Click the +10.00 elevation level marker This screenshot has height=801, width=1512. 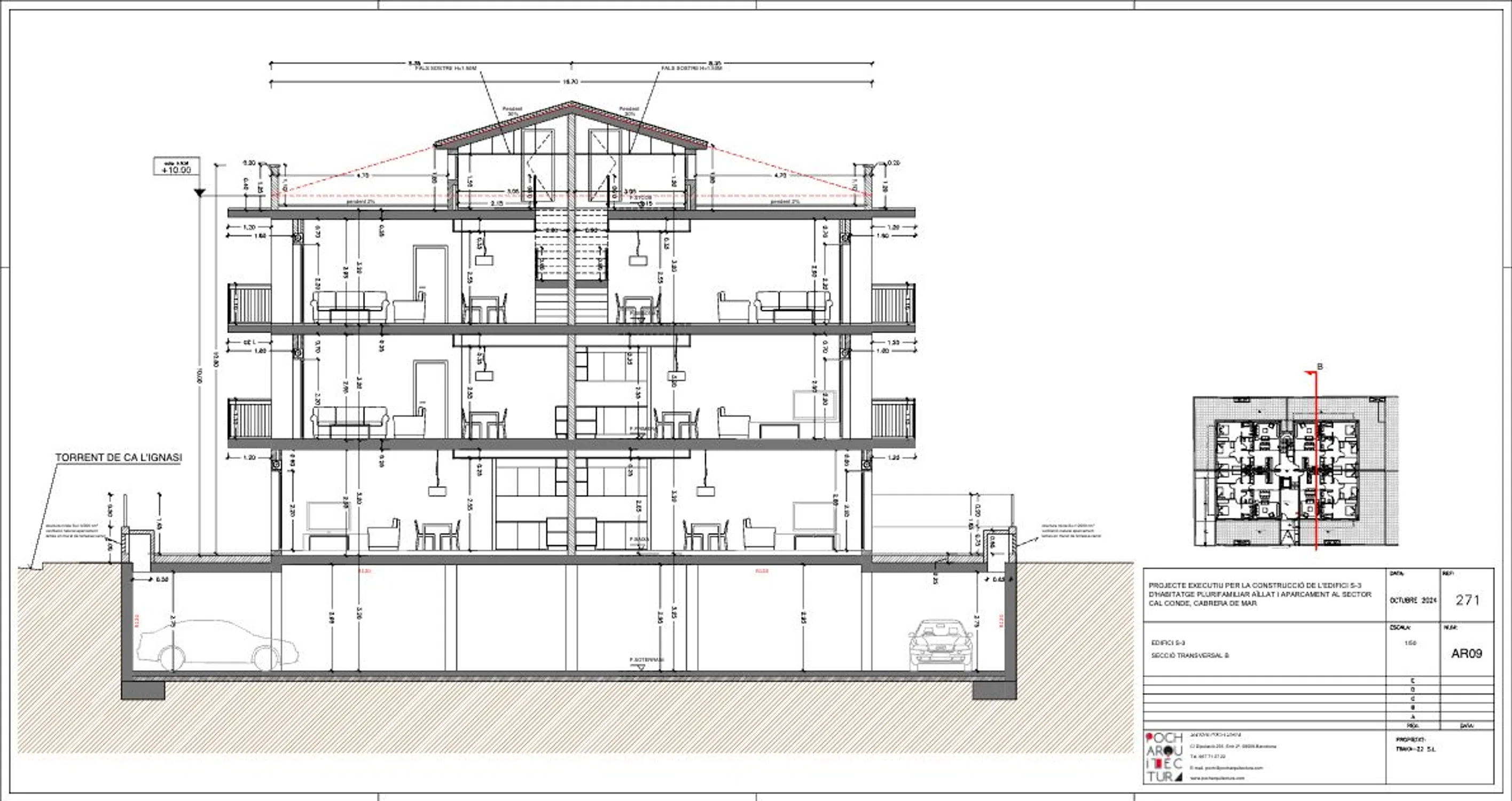[x=176, y=169]
